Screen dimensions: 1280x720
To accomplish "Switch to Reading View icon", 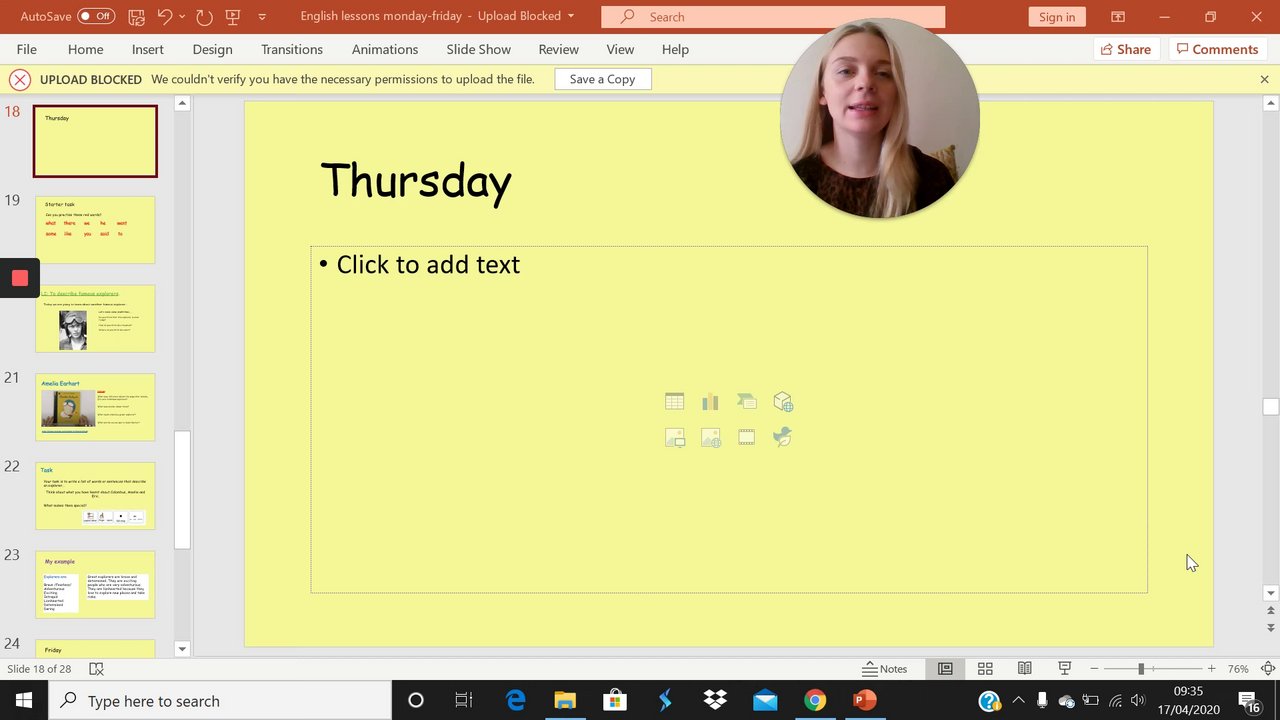I will click(1025, 669).
